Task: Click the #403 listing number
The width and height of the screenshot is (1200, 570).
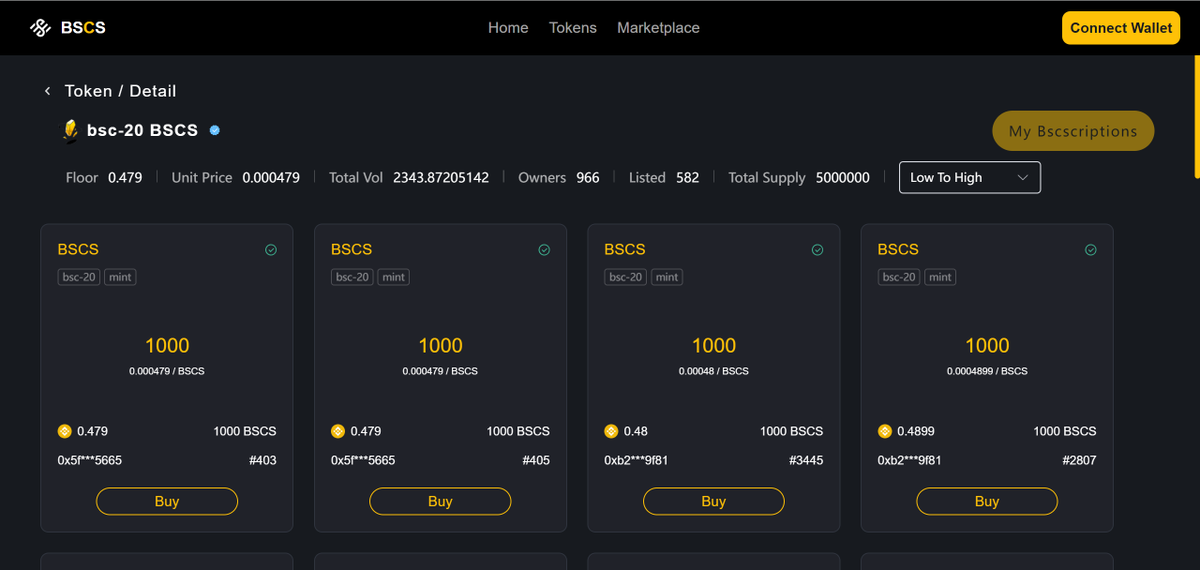Action: click(262, 461)
